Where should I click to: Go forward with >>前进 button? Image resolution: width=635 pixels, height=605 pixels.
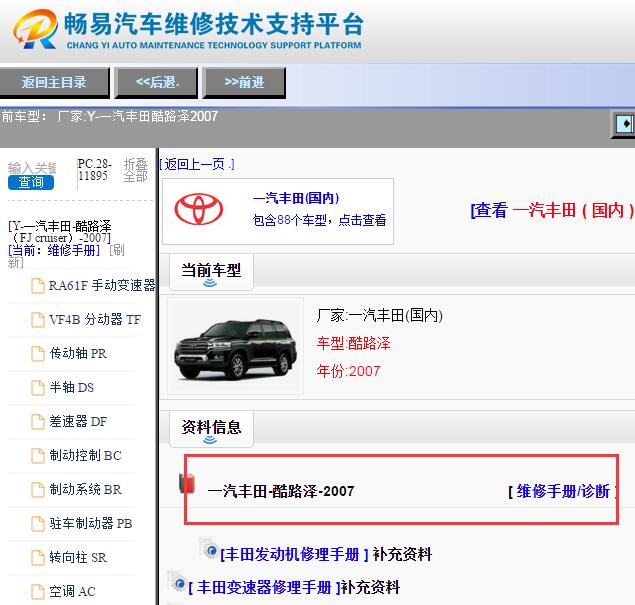[x=244, y=83]
